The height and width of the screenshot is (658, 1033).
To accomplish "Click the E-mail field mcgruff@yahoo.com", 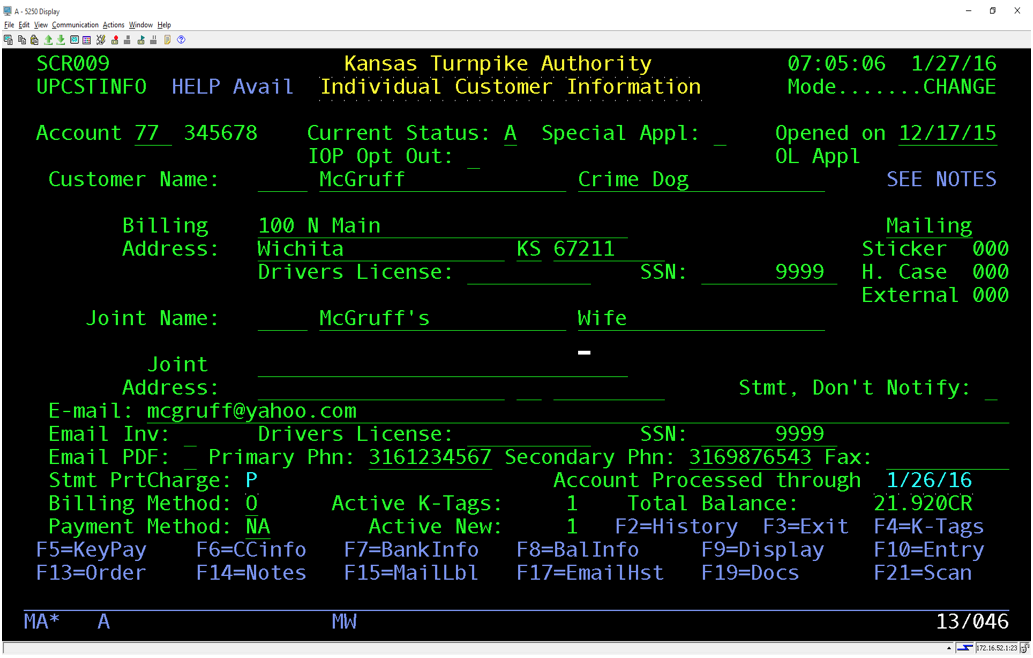I will pos(577,411).
